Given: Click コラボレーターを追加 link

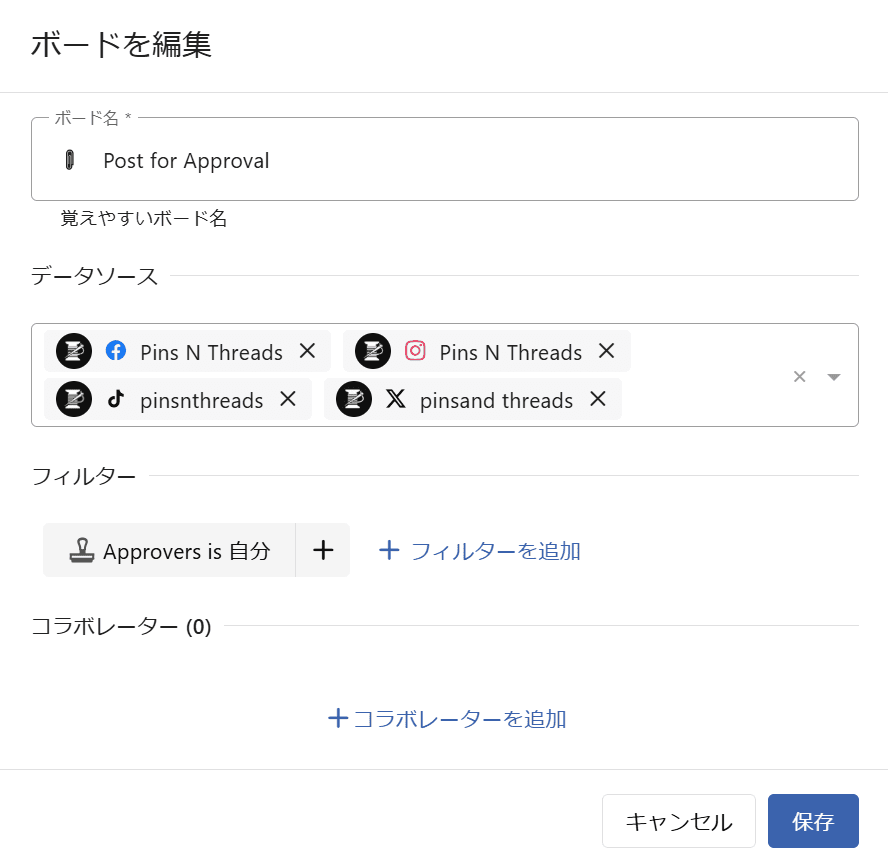Looking at the screenshot, I should [x=448, y=718].
